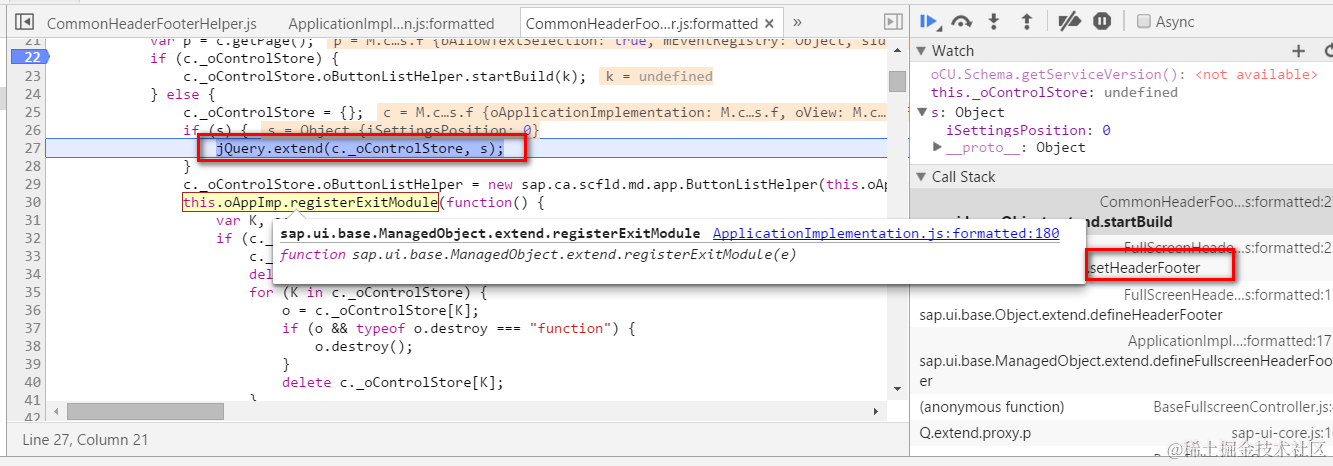Collapse the Call Stack section

[921, 177]
